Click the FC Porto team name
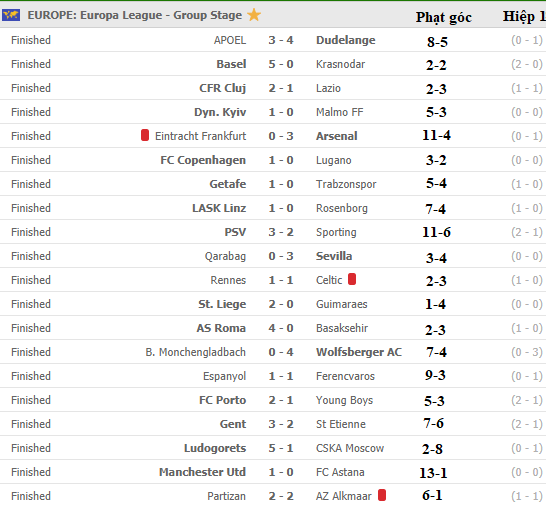 click(223, 400)
